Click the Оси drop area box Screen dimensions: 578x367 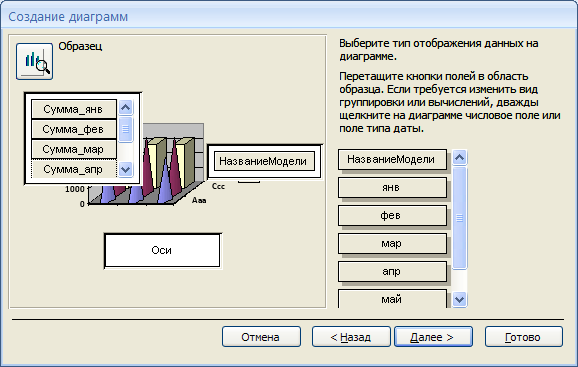point(162,250)
